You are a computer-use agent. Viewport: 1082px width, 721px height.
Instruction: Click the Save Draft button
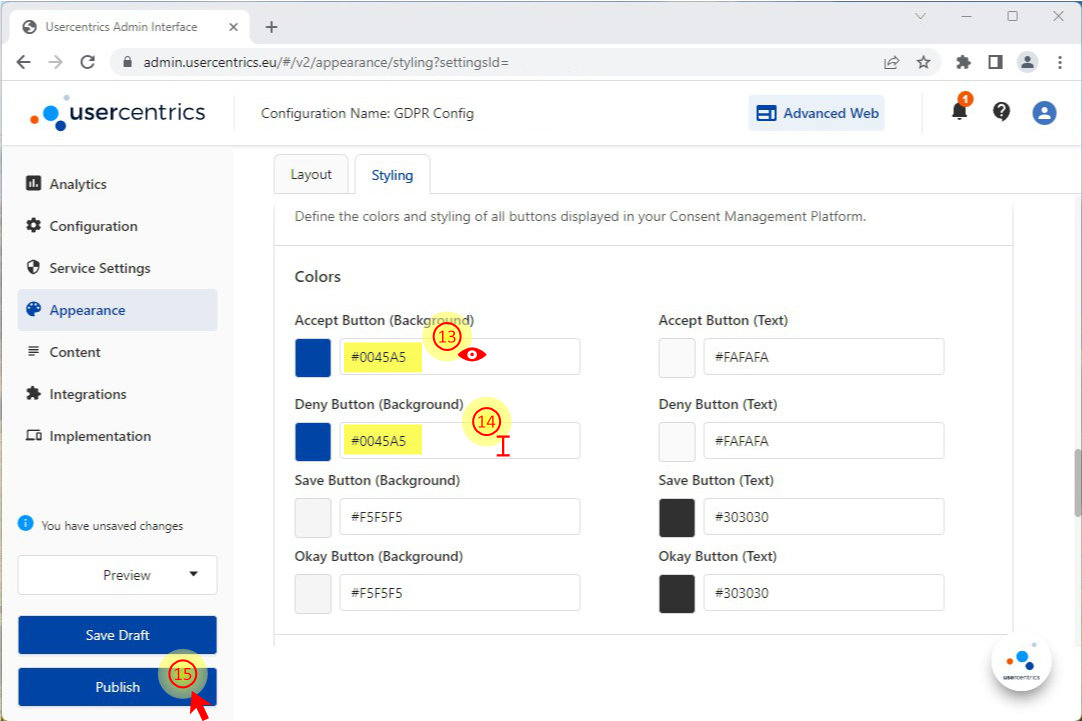pyautogui.click(x=117, y=635)
